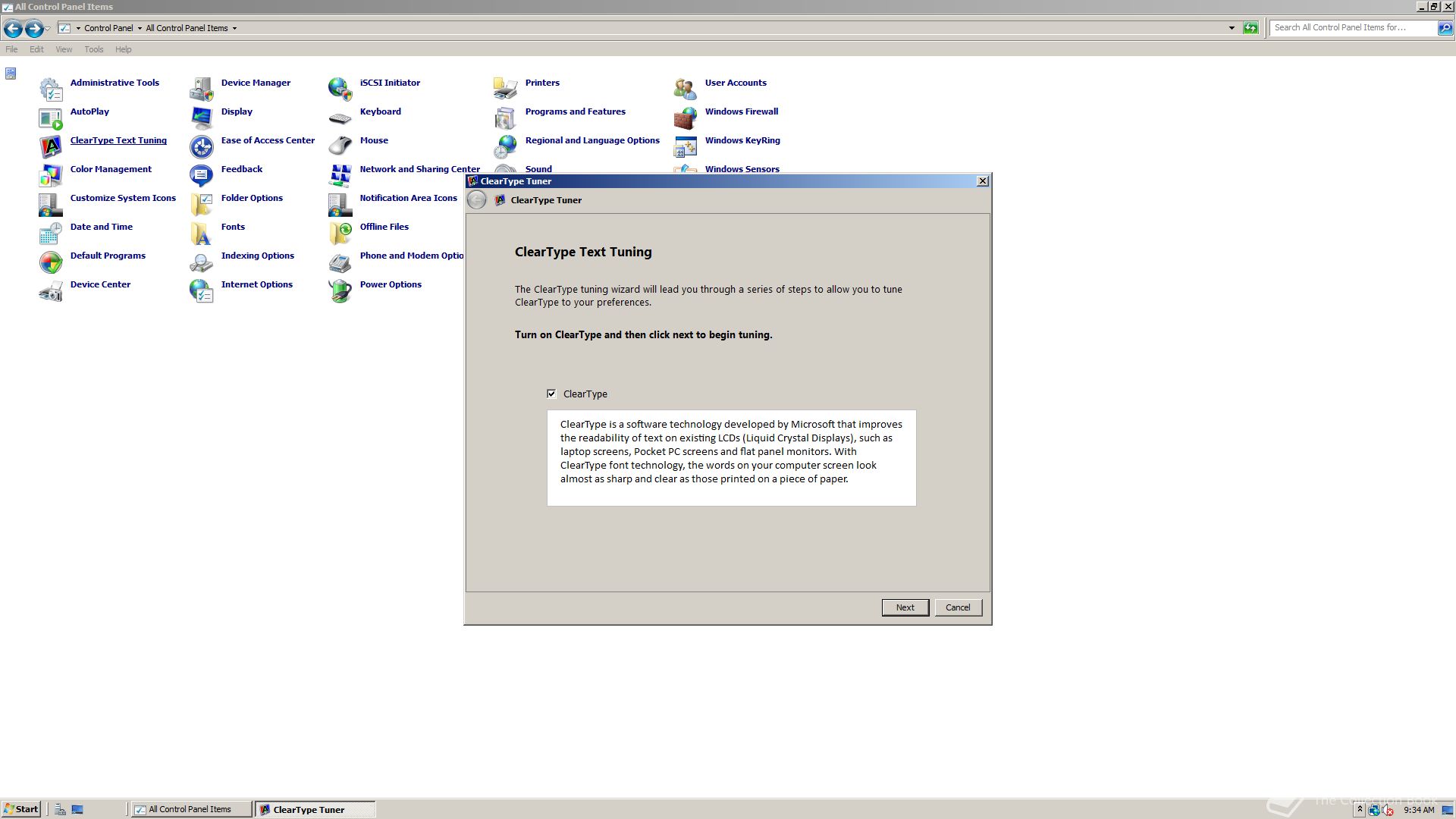Screen dimensions: 1456x819
Task: Click the AutoPlay icon
Action: click(x=51, y=118)
